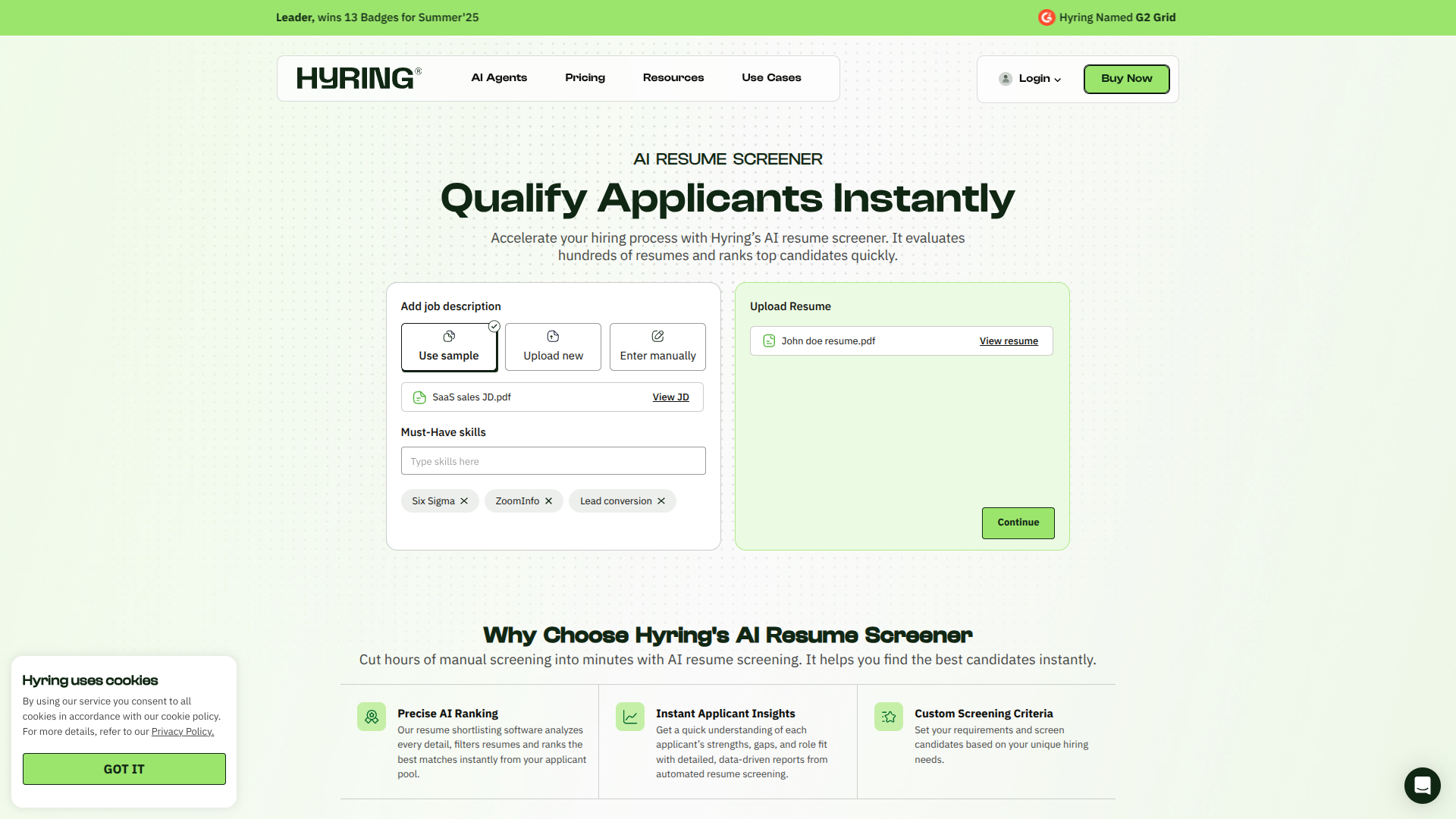The image size is (1456, 819).
Task: Open the chat widget in bottom right corner
Action: click(1422, 786)
